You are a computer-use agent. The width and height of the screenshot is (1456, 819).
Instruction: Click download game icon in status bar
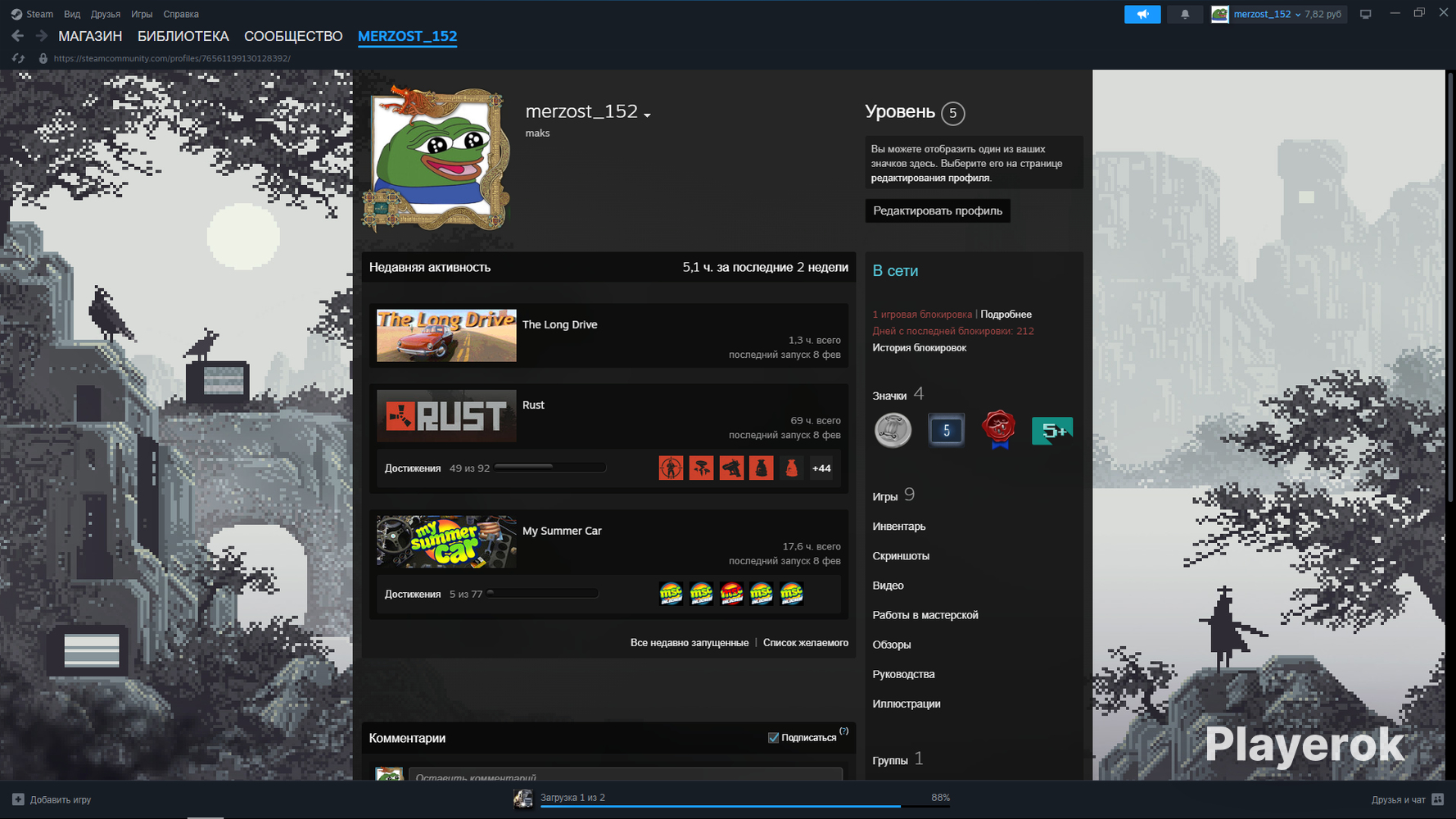[x=522, y=799]
